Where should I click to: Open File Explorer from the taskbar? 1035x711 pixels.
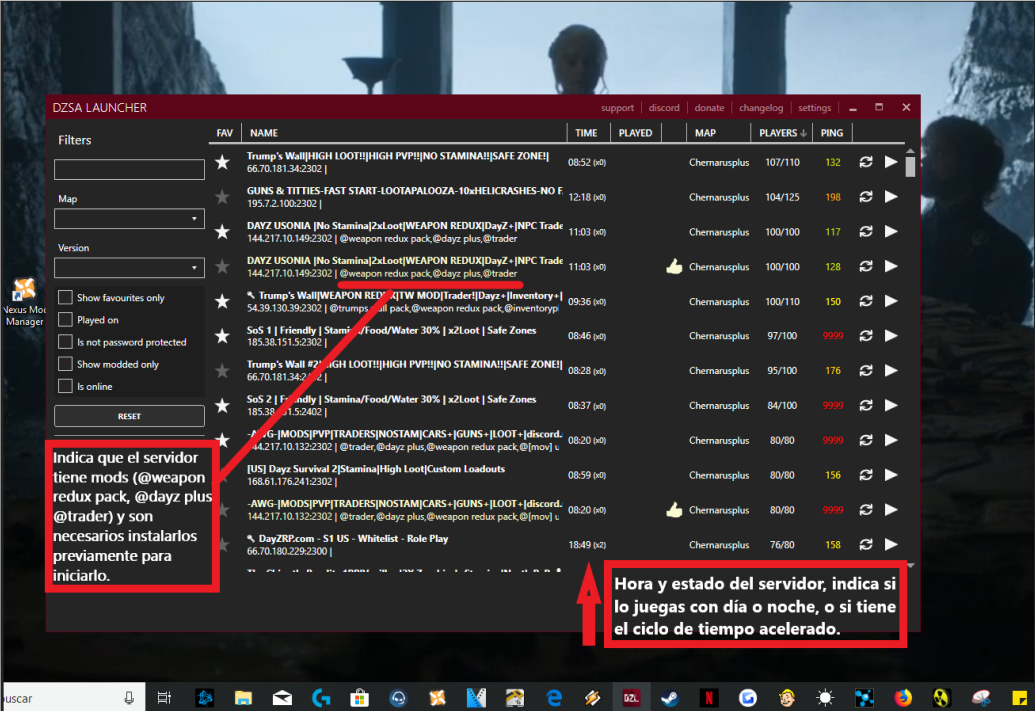pyautogui.click(x=244, y=697)
